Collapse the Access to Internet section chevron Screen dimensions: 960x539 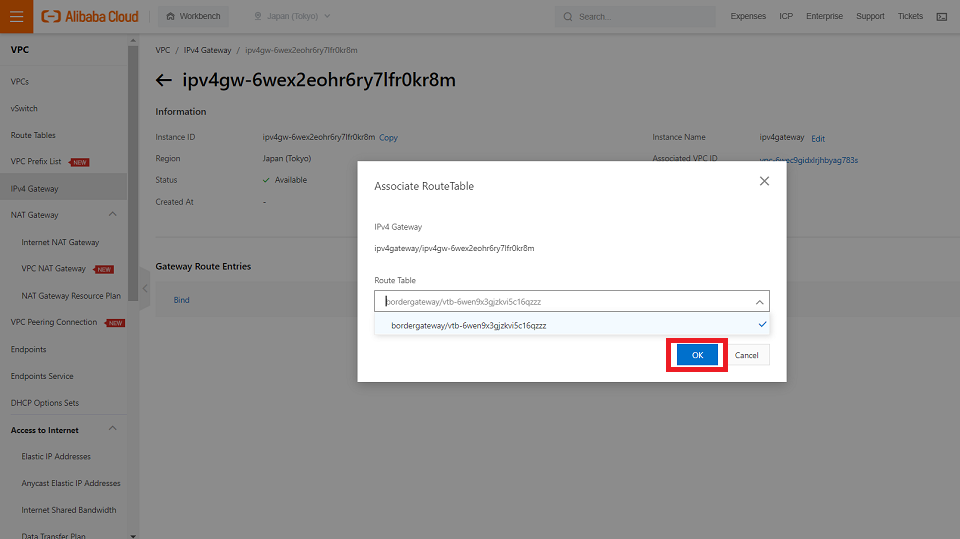tap(113, 428)
